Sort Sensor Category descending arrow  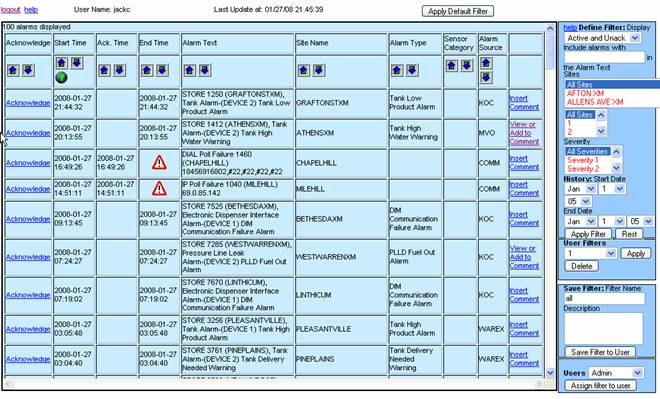tap(467, 66)
